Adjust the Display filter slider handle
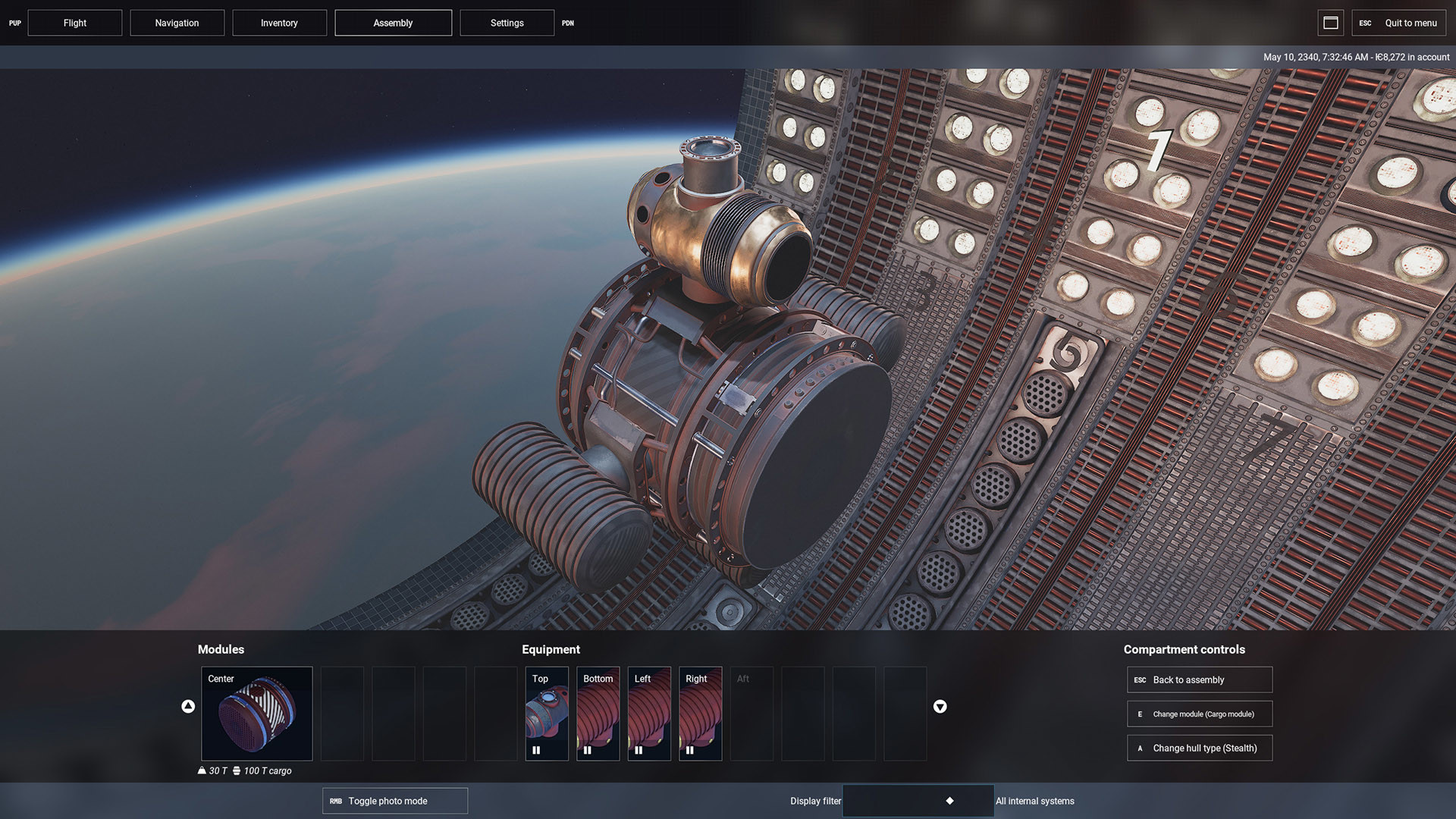Screen dimensions: 1456x819 pos(949,801)
